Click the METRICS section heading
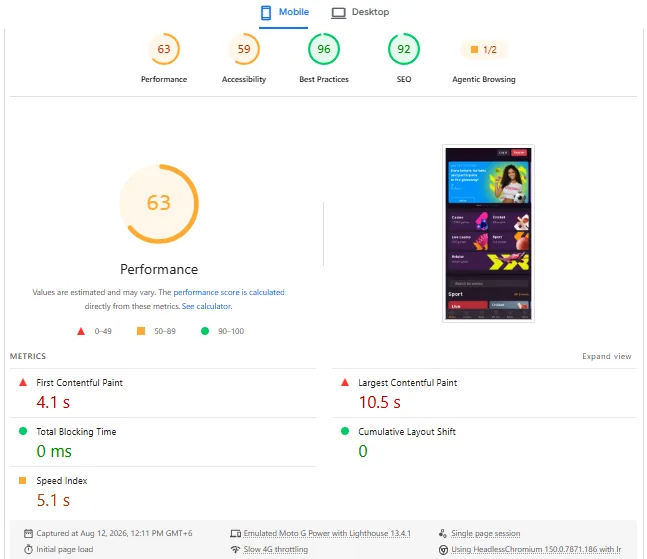 click(28, 356)
